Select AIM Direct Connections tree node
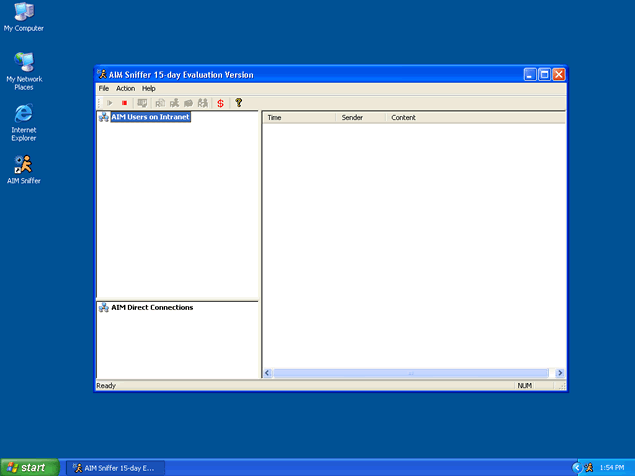Image resolution: width=635 pixels, height=476 pixels. pyautogui.click(x=152, y=307)
